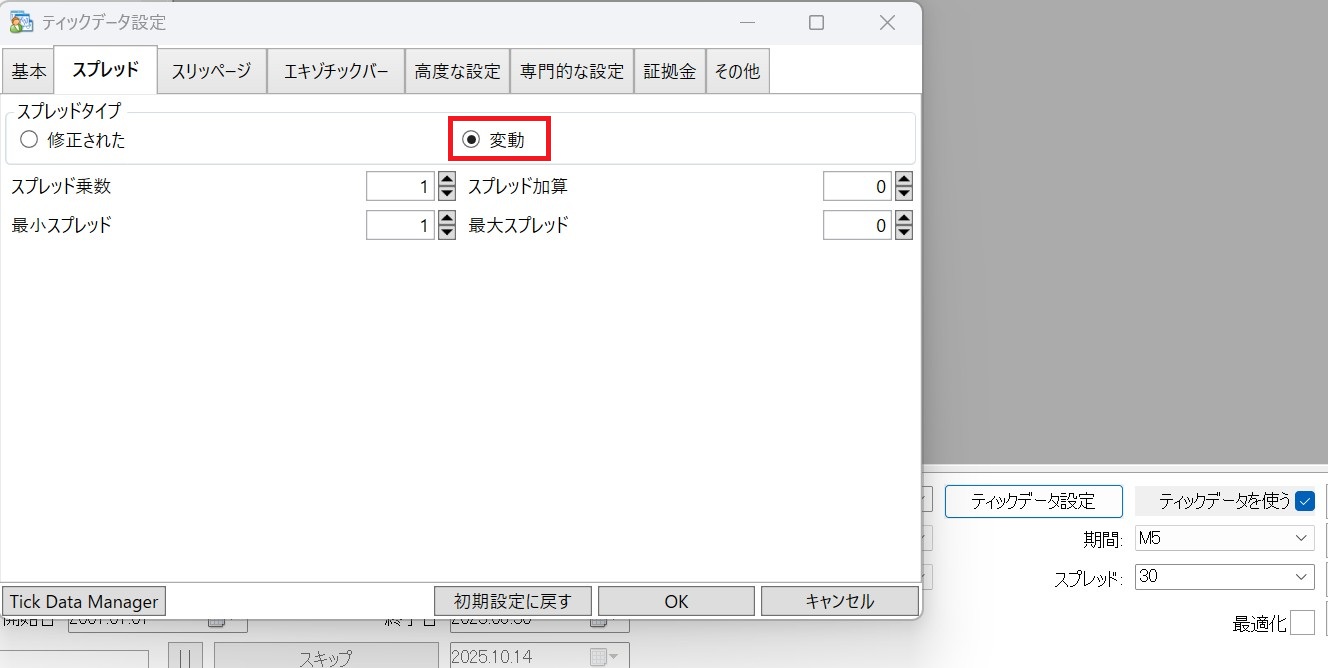
Task: Switch to the スリッページ tab
Action: (211, 71)
